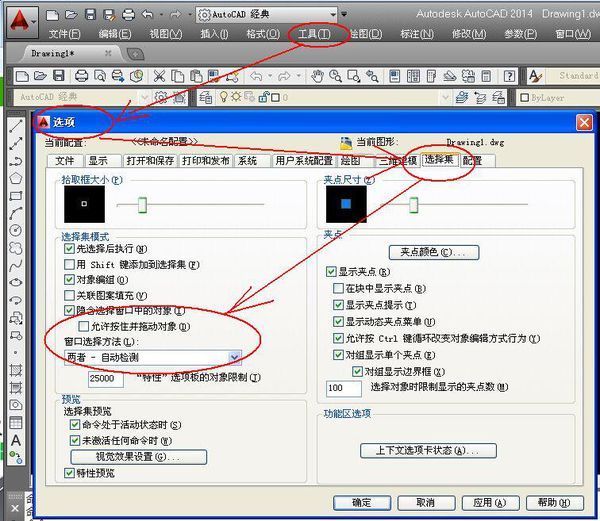Viewport: 600px width, 521px height.
Task: Open the layer list dropdown arrow
Action: [x=445, y=98]
